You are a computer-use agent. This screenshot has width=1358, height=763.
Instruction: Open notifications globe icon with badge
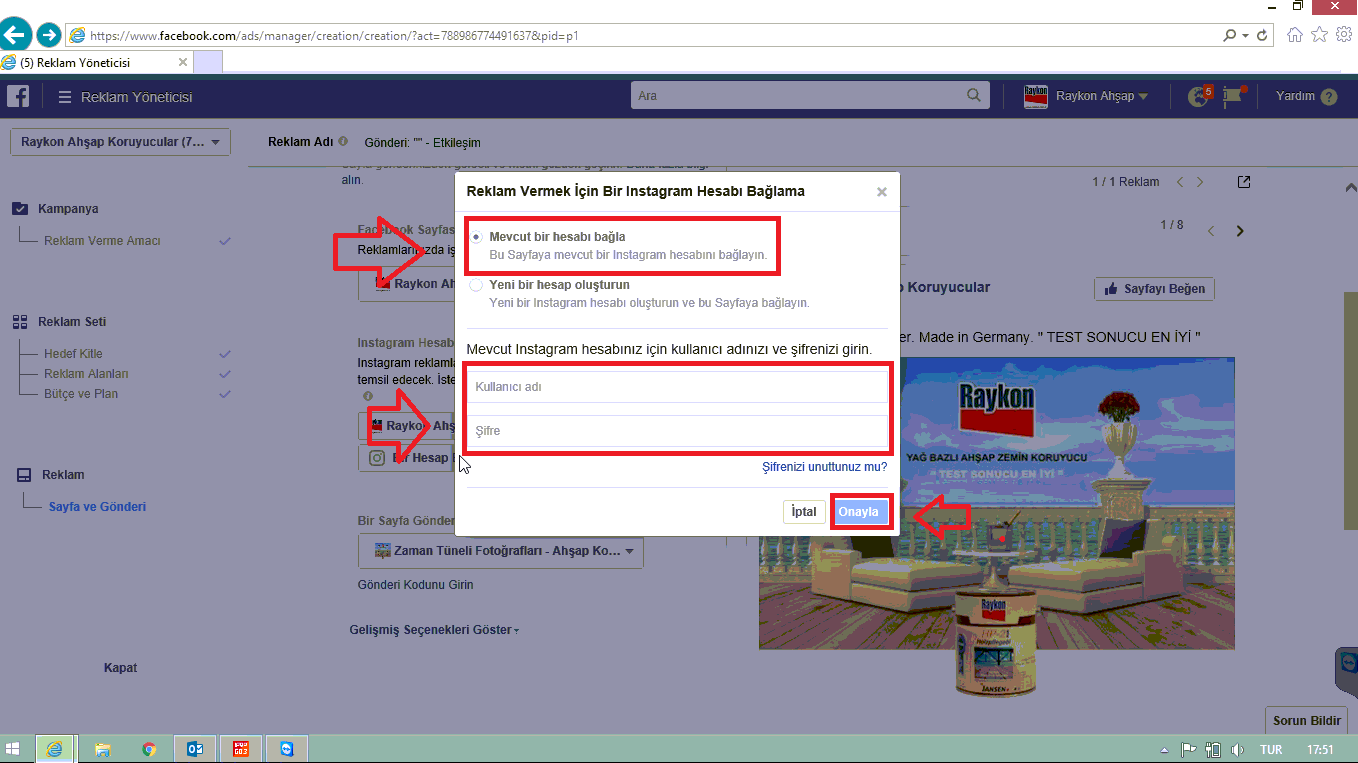click(x=1198, y=96)
